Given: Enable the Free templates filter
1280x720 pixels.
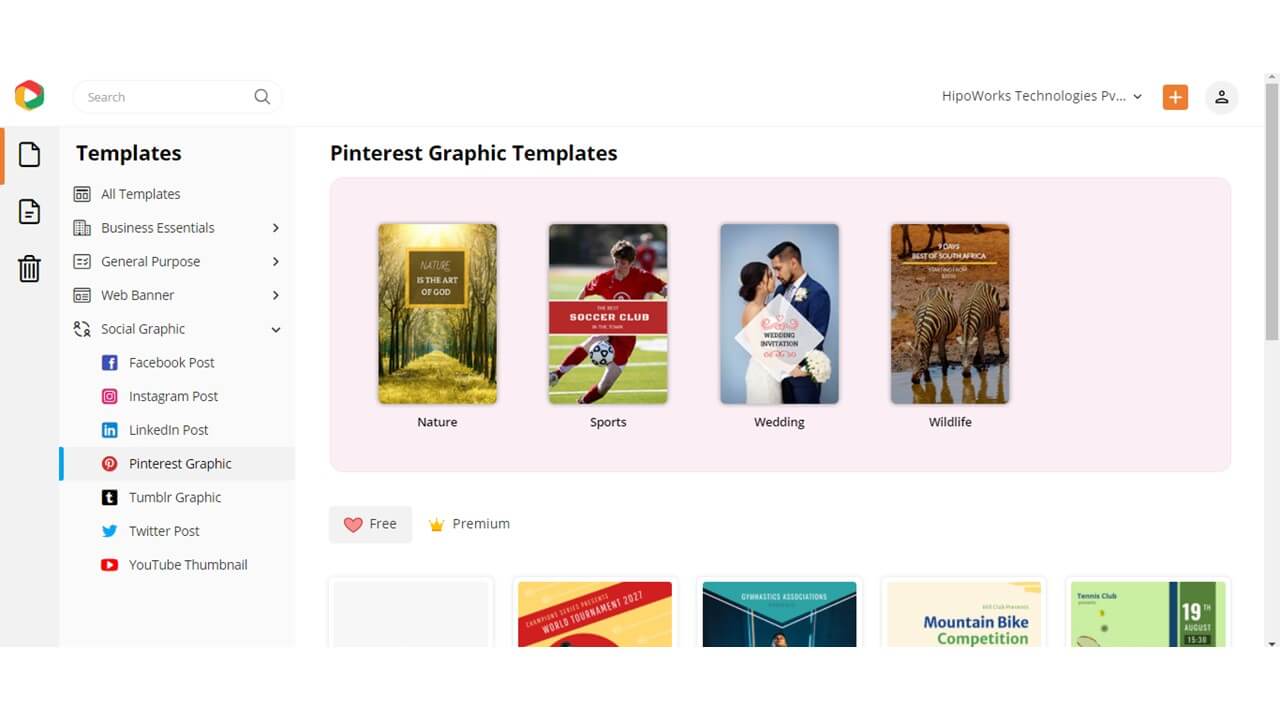Looking at the screenshot, I should pos(370,523).
